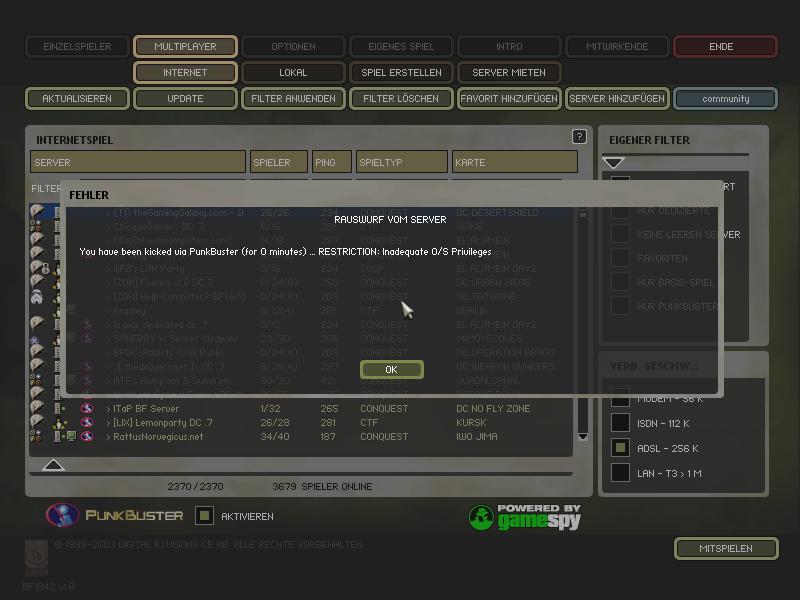Enable Nur Dedizierte filter checkbox
The image size is (800, 600).
(x=620, y=211)
